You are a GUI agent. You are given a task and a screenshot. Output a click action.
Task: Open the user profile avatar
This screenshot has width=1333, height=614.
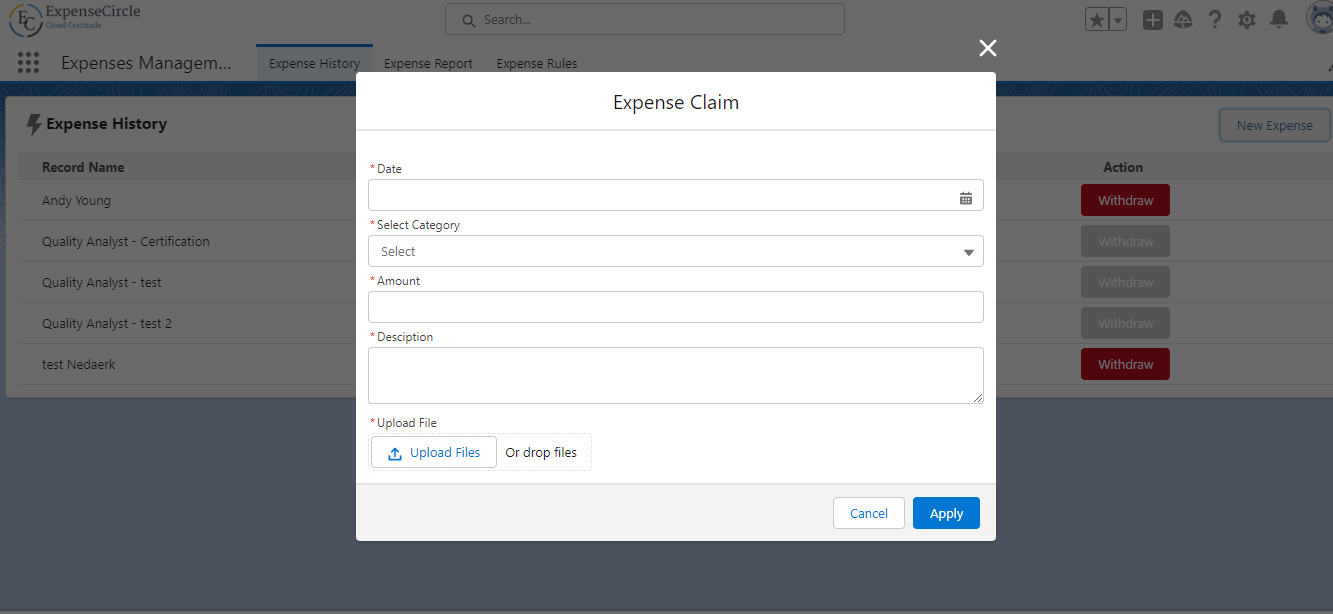tap(1319, 19)
